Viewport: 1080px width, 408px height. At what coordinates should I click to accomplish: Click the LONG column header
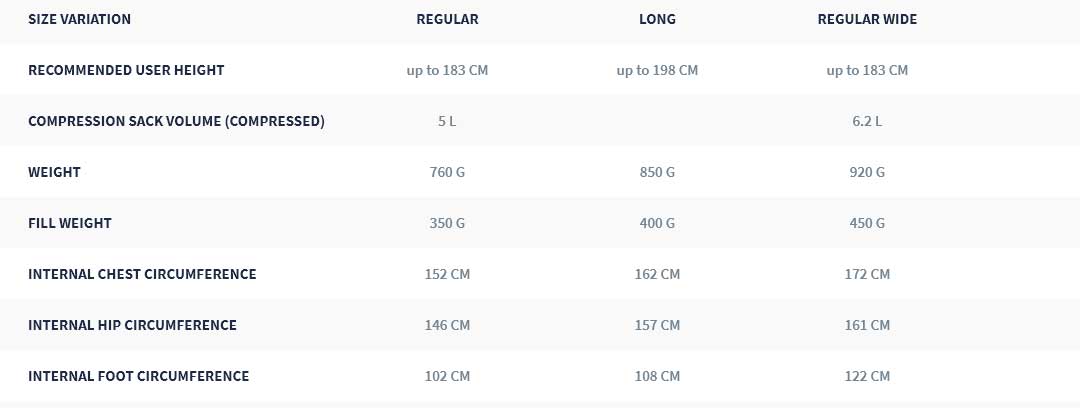(x=657, y=19)
